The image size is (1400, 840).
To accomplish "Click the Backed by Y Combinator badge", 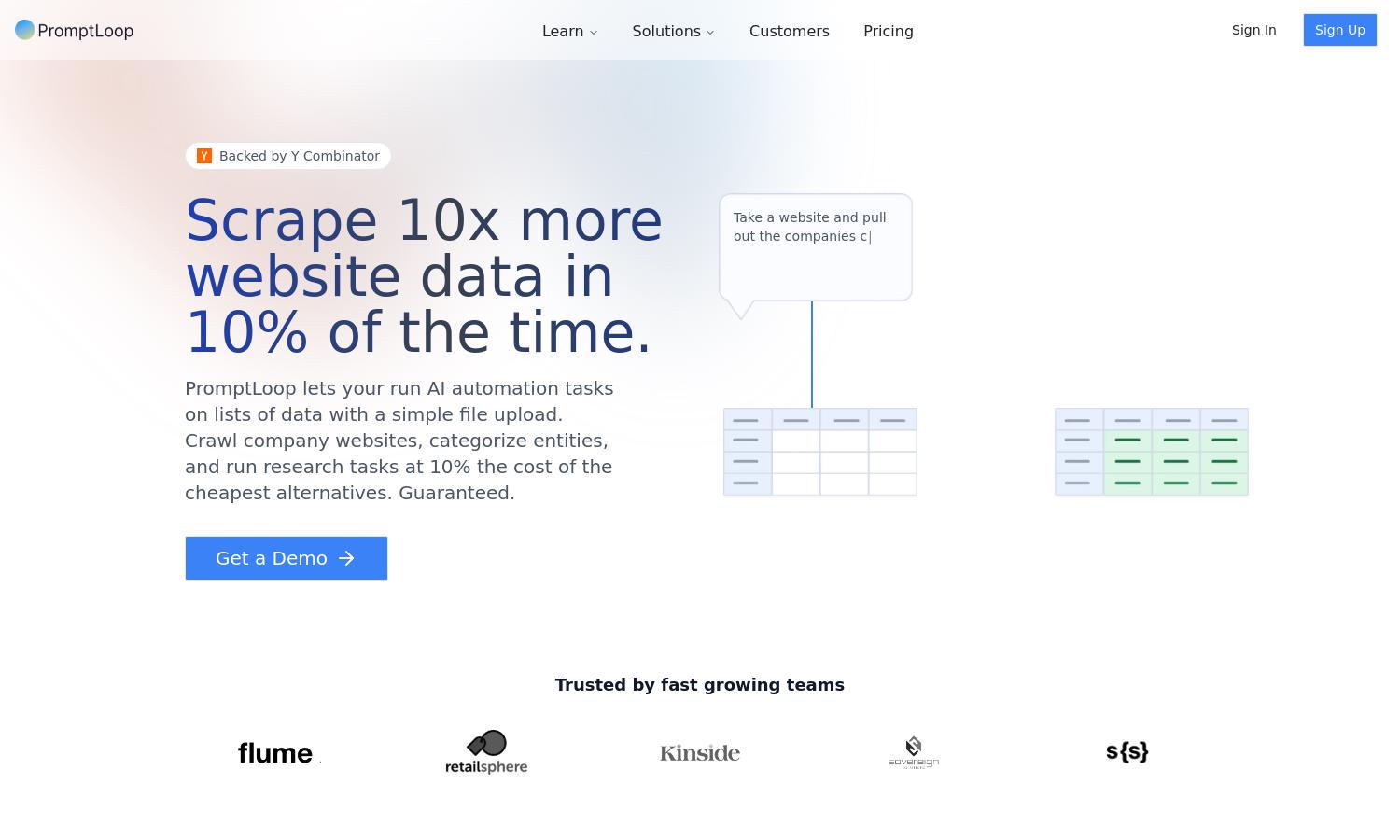I will [x=288, y=156].
